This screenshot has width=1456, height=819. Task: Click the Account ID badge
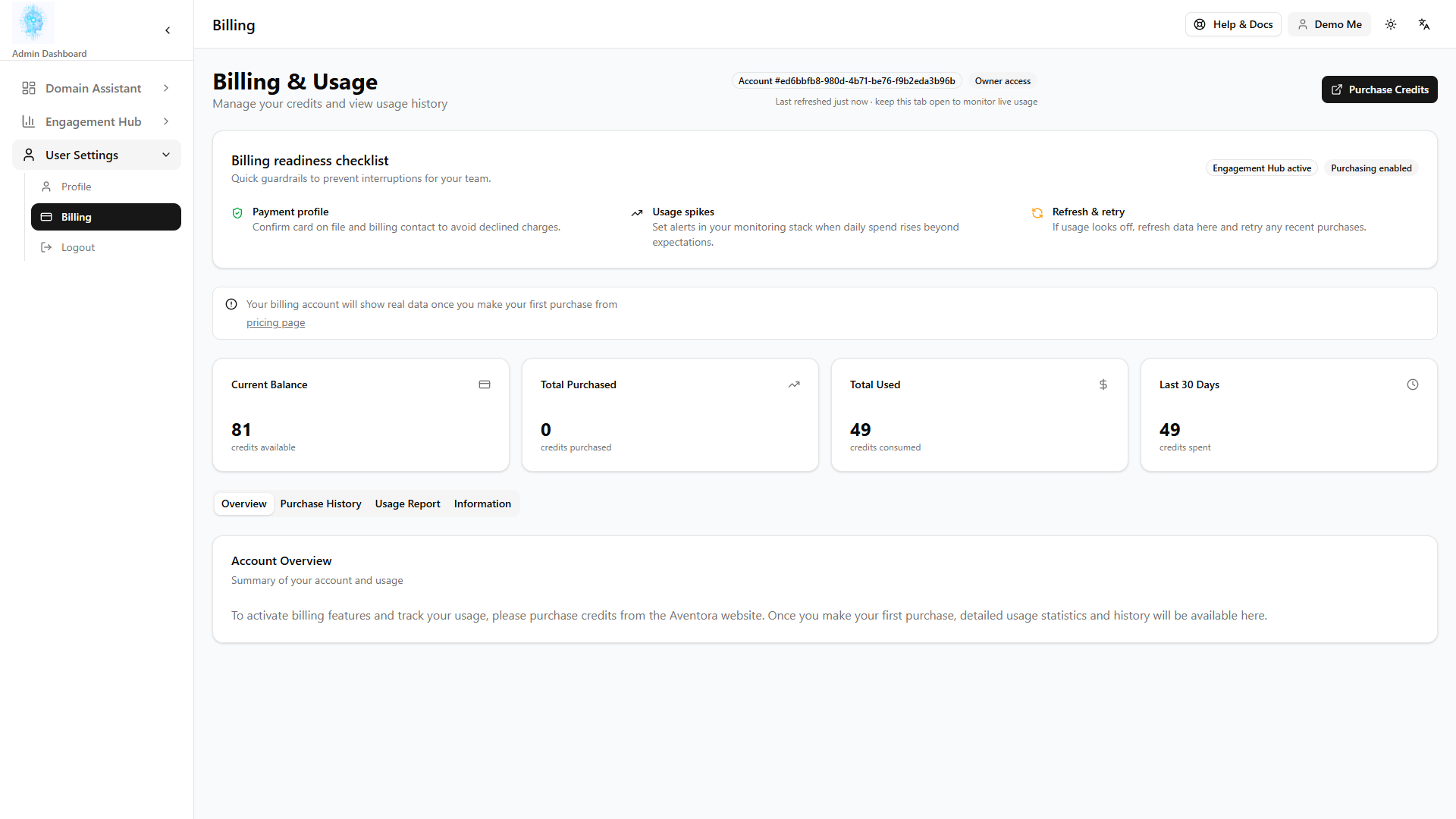[x=846, y=81]
